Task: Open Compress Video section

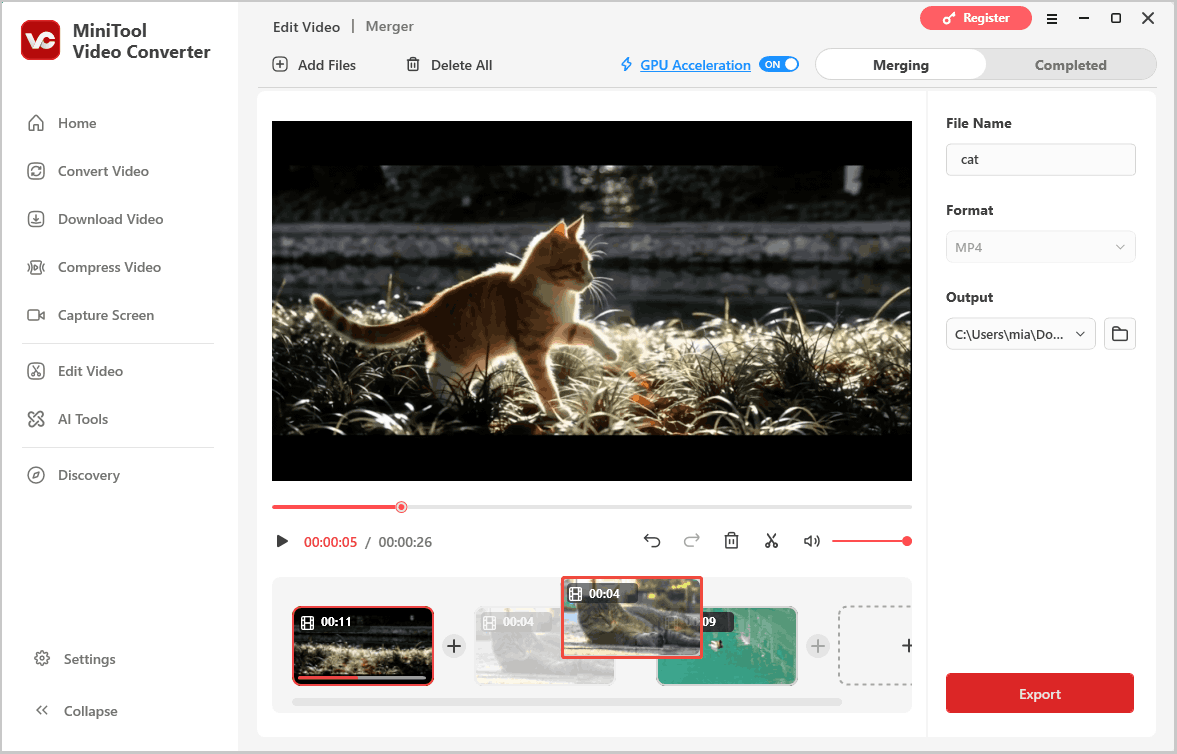Action: tap(94, 267)
